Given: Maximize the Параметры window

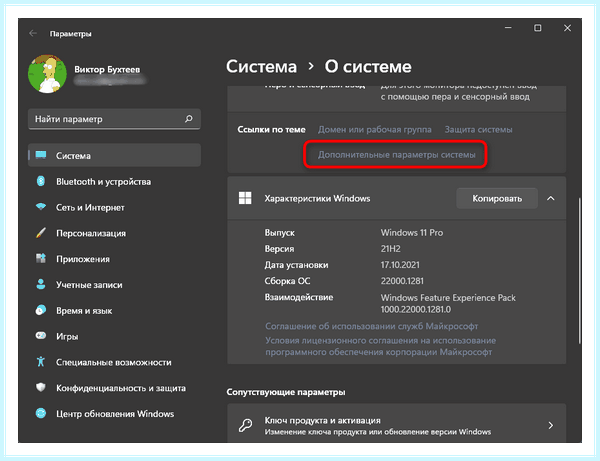Looking at the screenshot, I should click(x=538, y=28).
